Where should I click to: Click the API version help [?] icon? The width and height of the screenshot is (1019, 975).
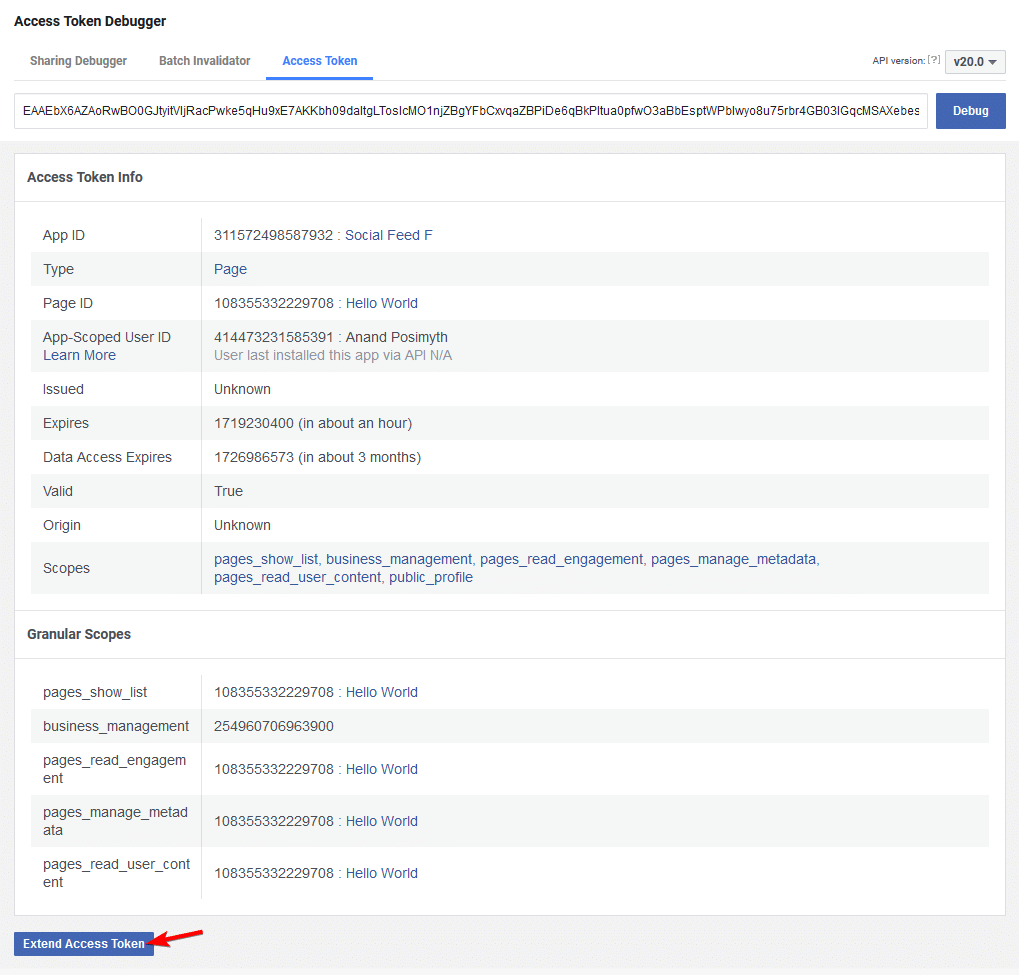coord(934,59)
